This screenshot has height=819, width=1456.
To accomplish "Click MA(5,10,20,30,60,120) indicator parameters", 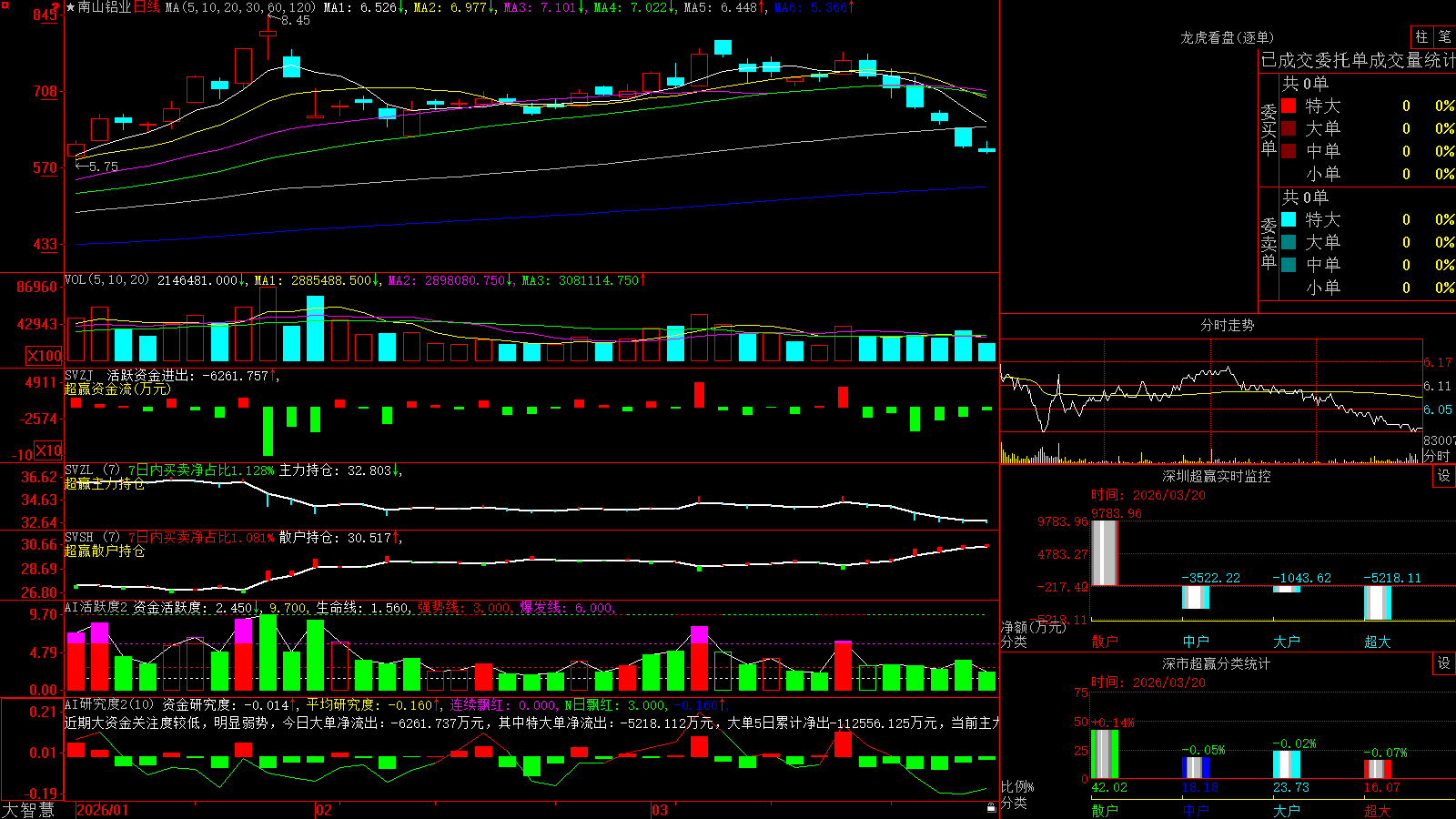I will tap(240, 7).
